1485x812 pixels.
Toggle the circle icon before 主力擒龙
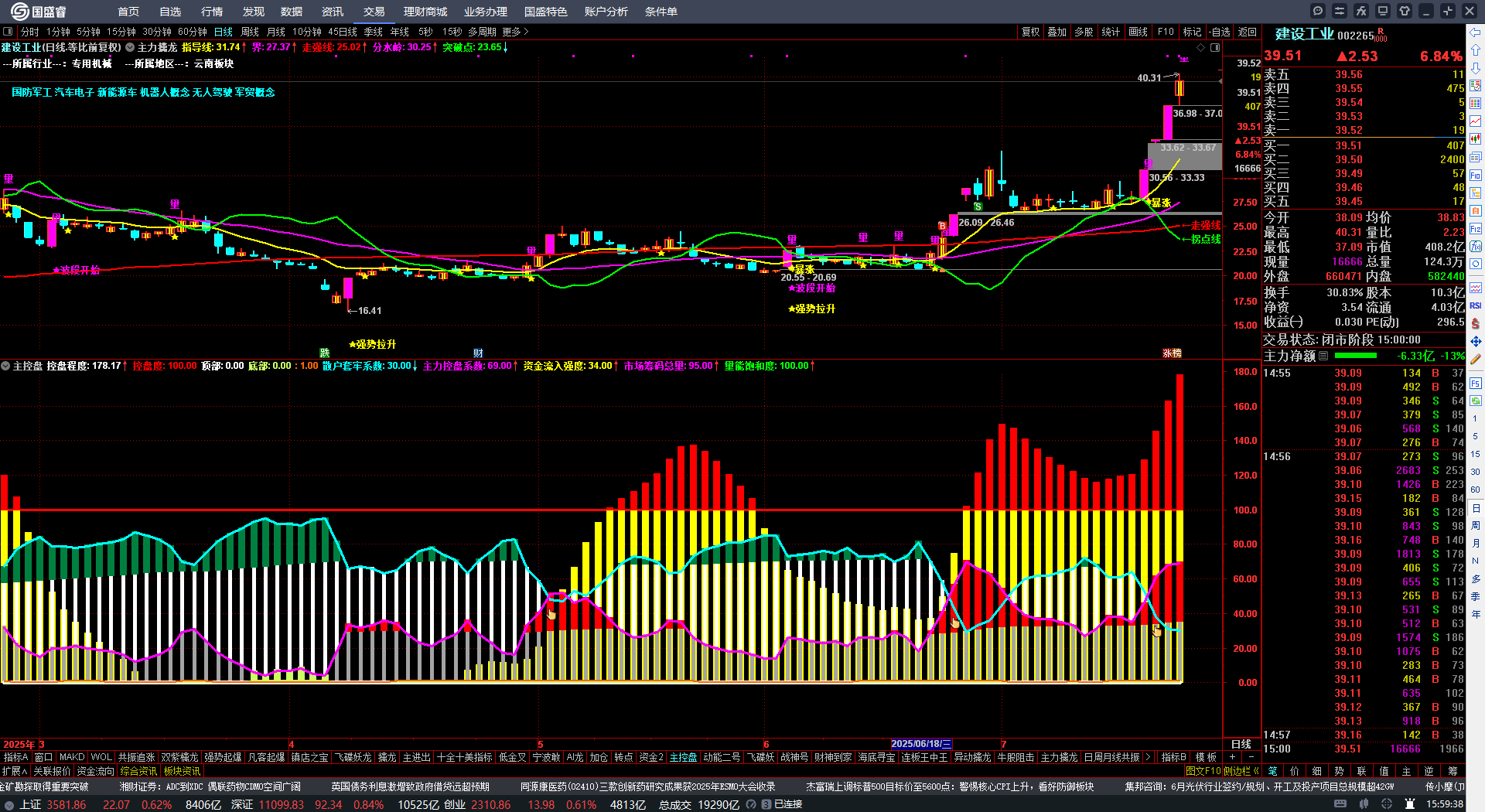(130, 47)
